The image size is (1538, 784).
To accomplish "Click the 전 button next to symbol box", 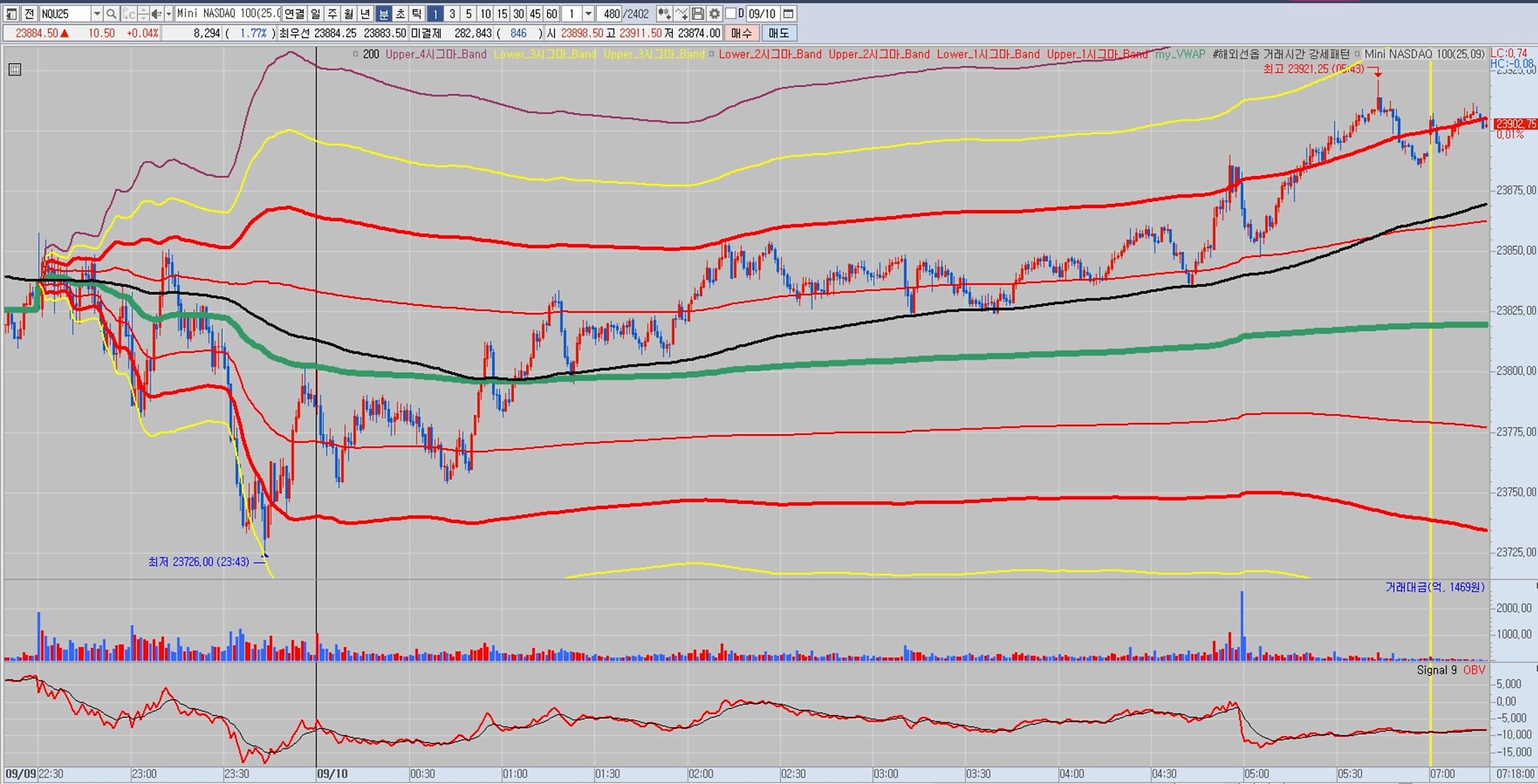I will coord(29,14).
